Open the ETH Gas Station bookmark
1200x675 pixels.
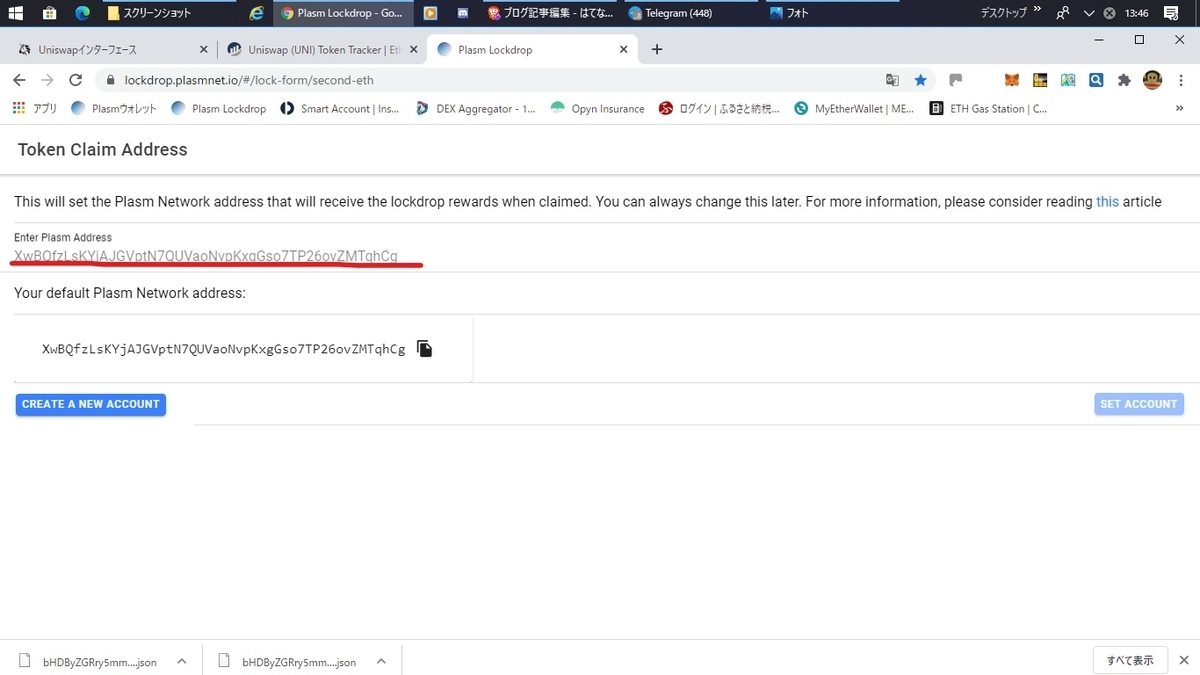(989, 108)
